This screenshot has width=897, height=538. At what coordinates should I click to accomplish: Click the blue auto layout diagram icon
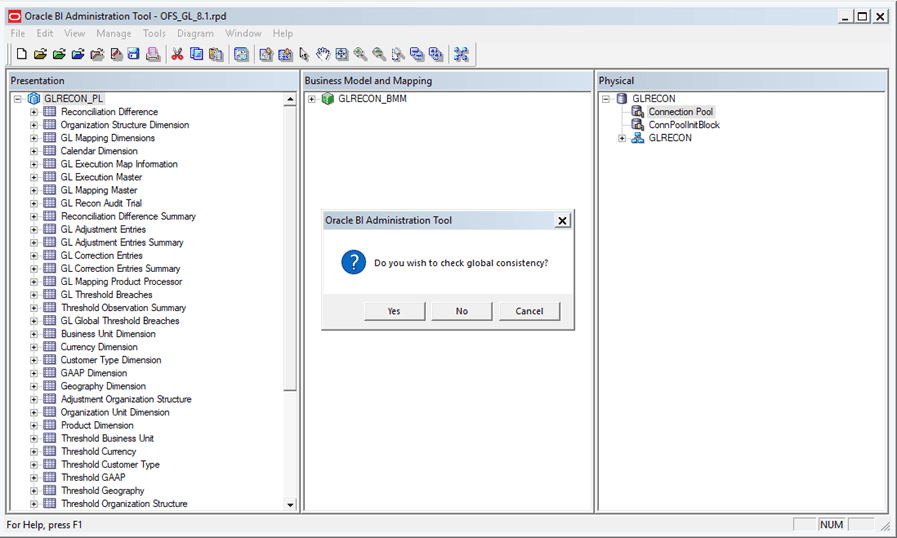[461, 54]
